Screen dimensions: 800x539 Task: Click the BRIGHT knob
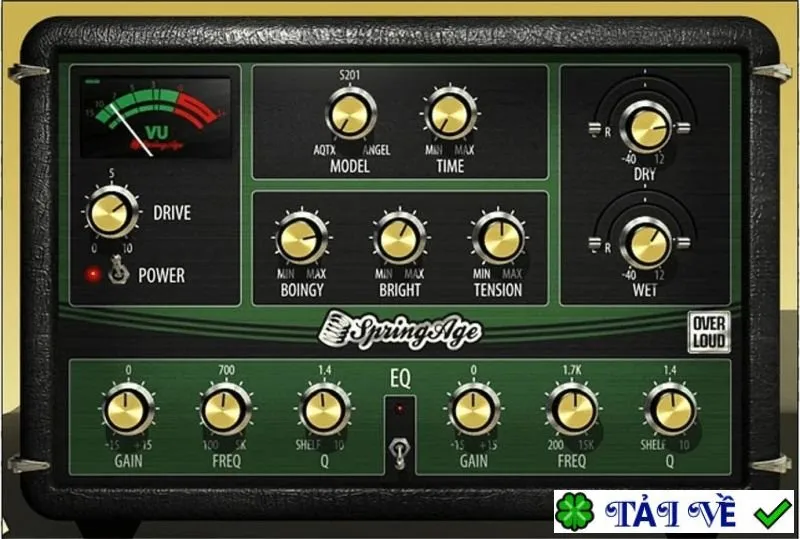click(399, 237)
